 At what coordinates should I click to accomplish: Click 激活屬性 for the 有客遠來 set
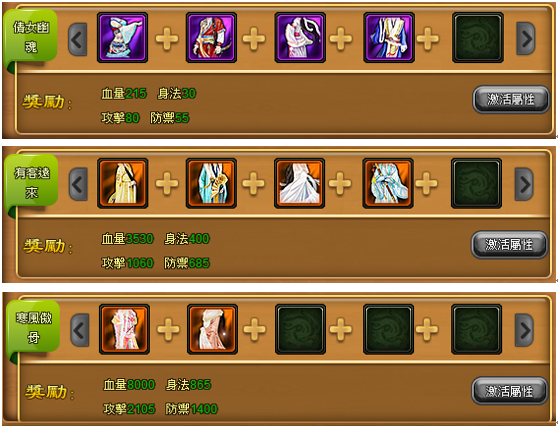[x=509, y=245]
